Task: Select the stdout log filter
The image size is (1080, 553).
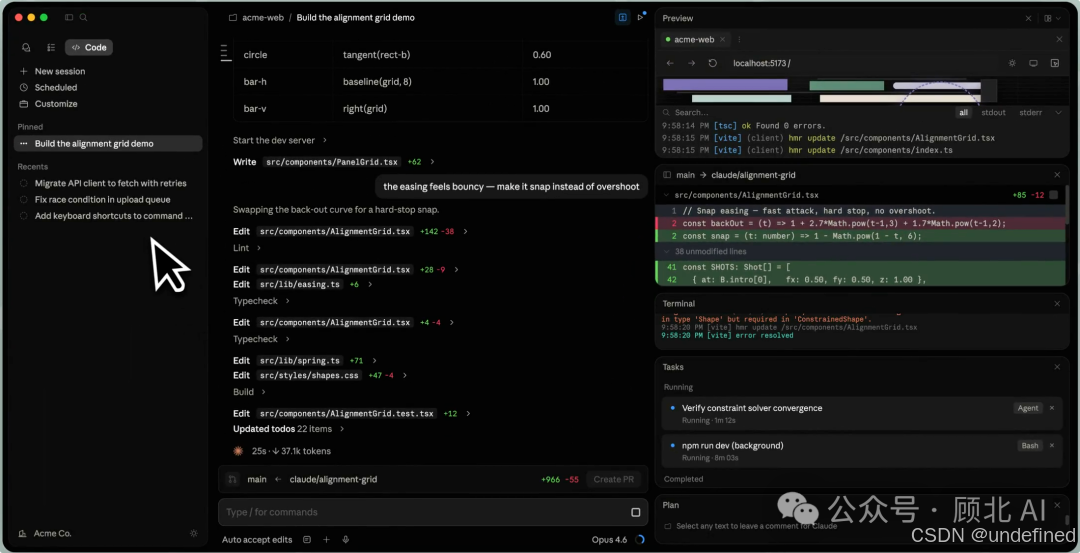Action: pos(993,112)
